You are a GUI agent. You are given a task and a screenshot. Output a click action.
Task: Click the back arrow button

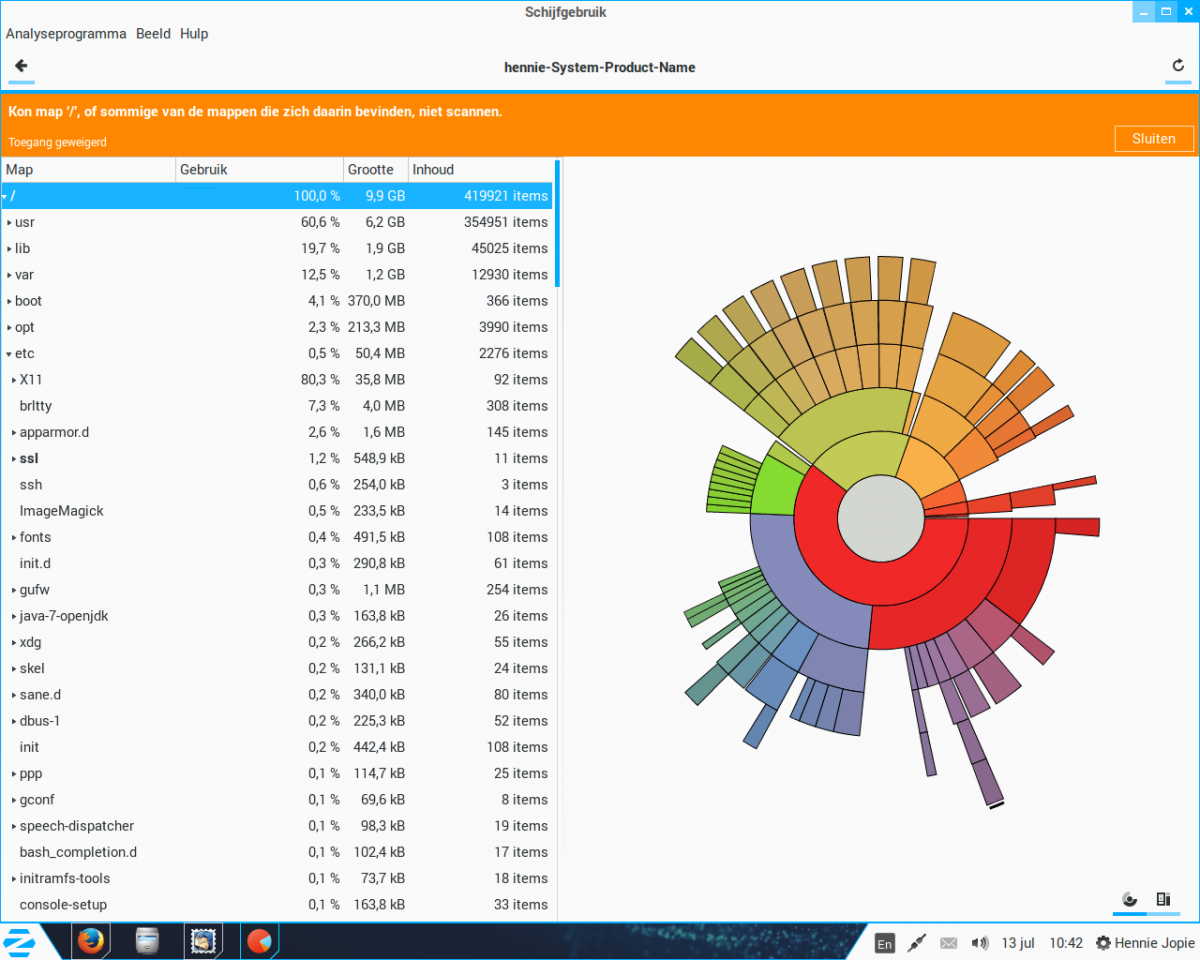[x=20, y=67]
